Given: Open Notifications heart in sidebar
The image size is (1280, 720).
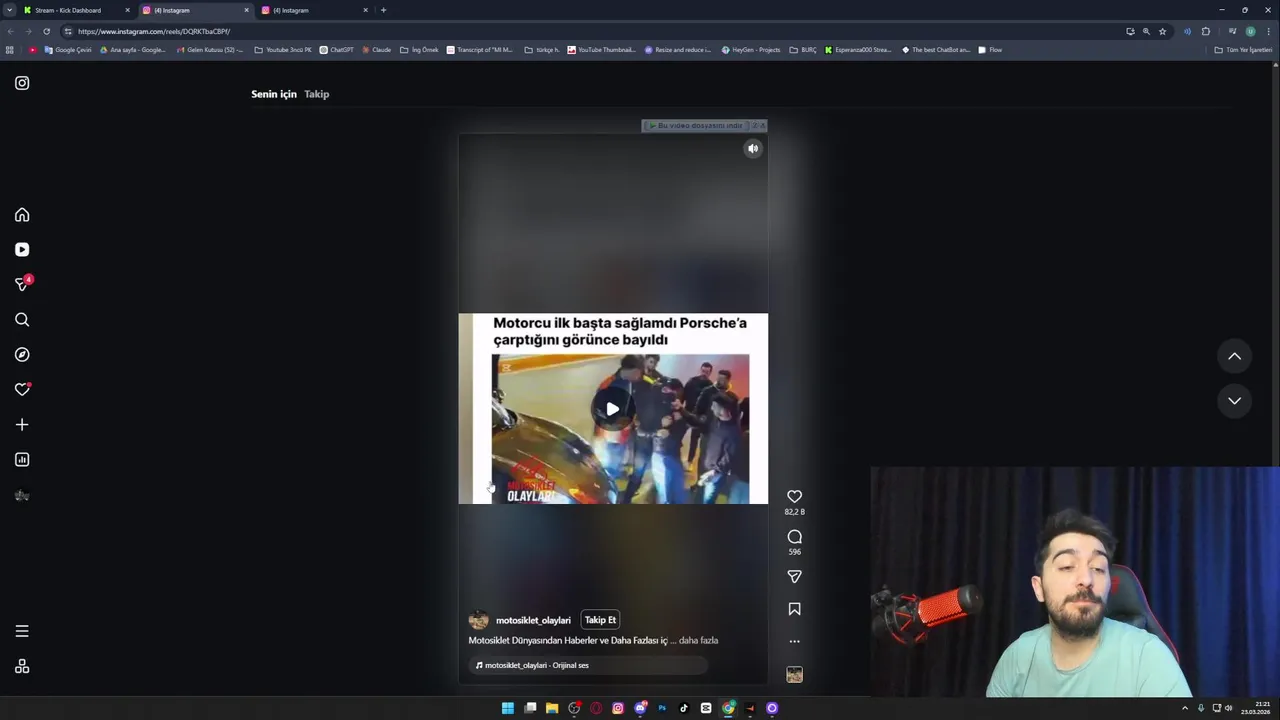Looking at the screenshot, I should pos(22,390).
